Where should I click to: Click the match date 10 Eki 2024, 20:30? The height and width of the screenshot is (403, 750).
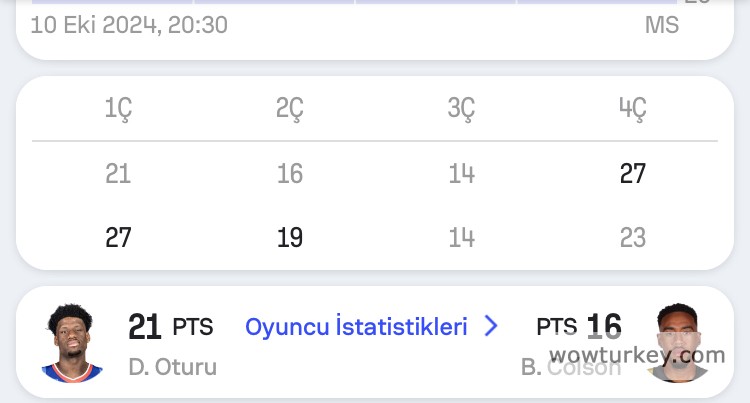pyautogui.click(x=129, y=25)
